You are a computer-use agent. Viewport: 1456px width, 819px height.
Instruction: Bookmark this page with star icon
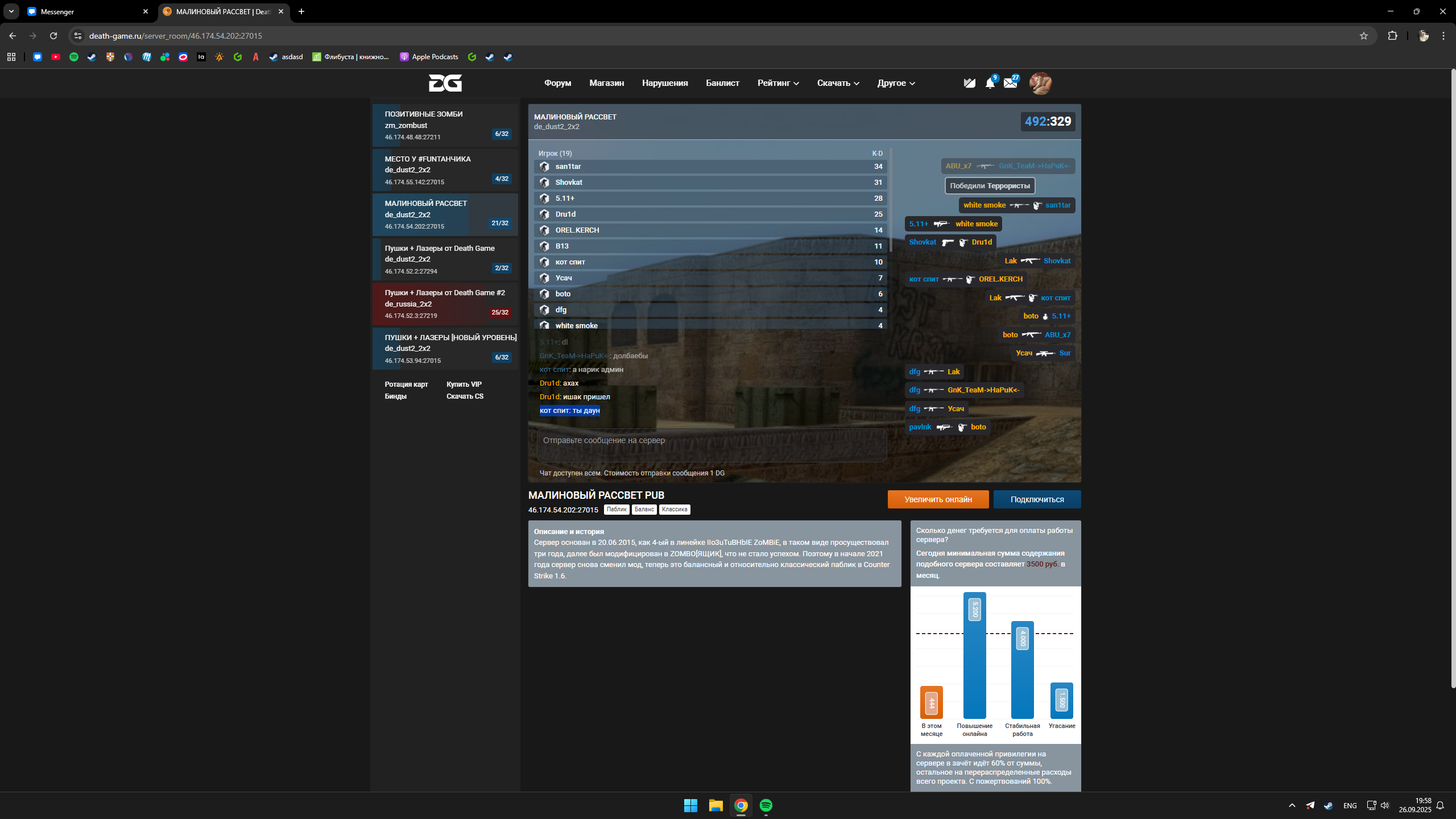[x=1363, y=36]
